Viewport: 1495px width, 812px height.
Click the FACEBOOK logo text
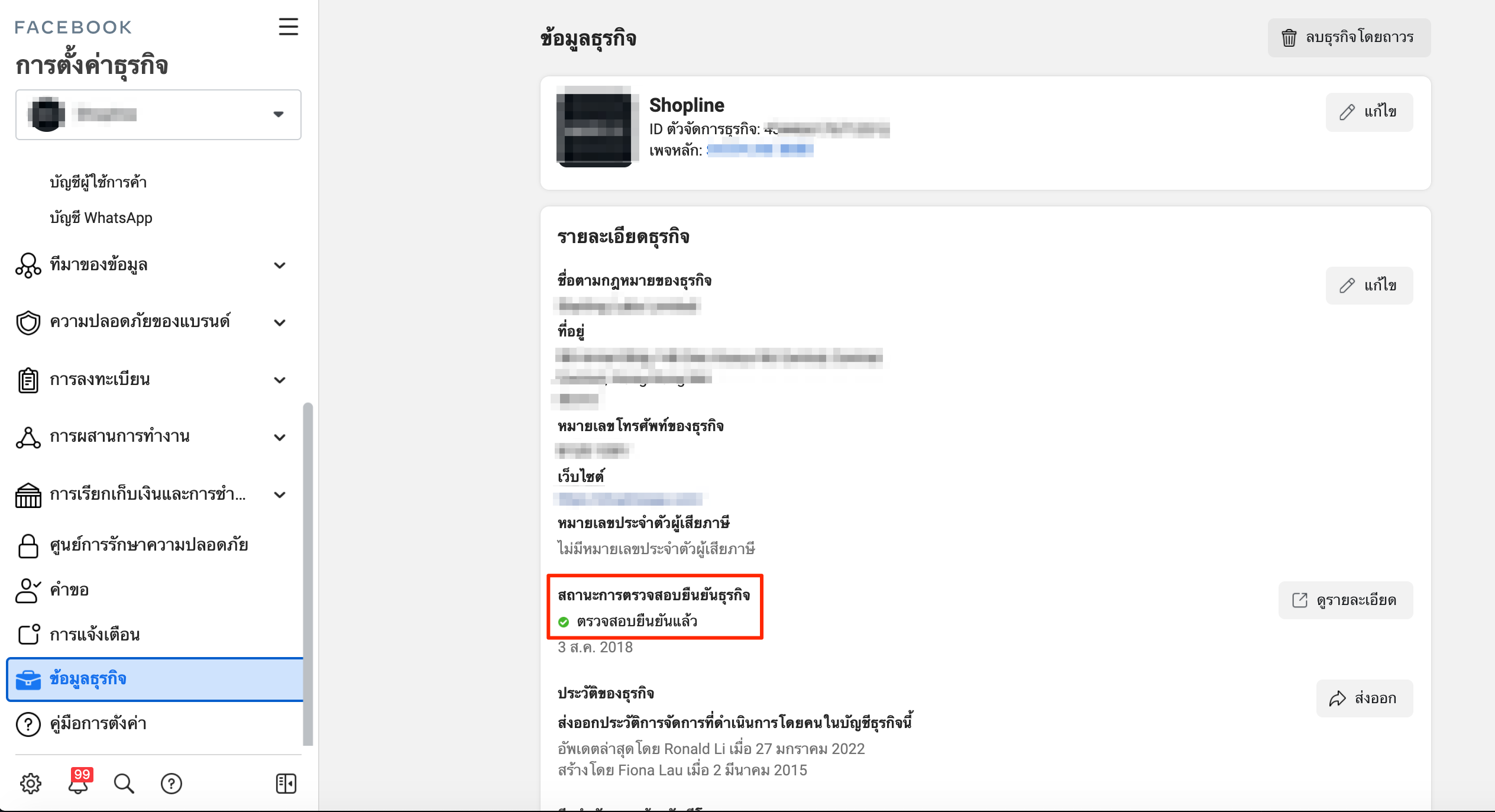coord(73,27)
